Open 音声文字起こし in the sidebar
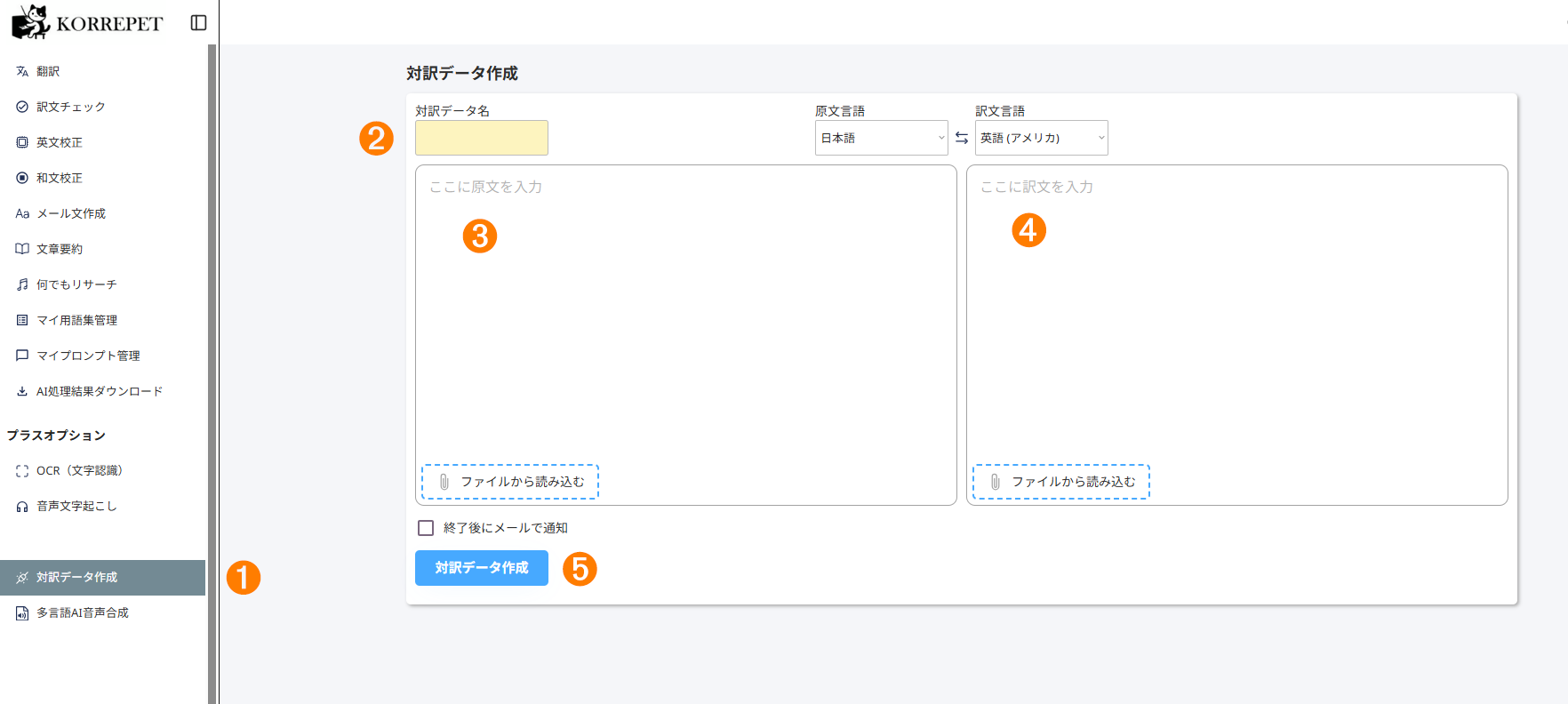The height and width of the screenshot is (704, 1568). 103,507
